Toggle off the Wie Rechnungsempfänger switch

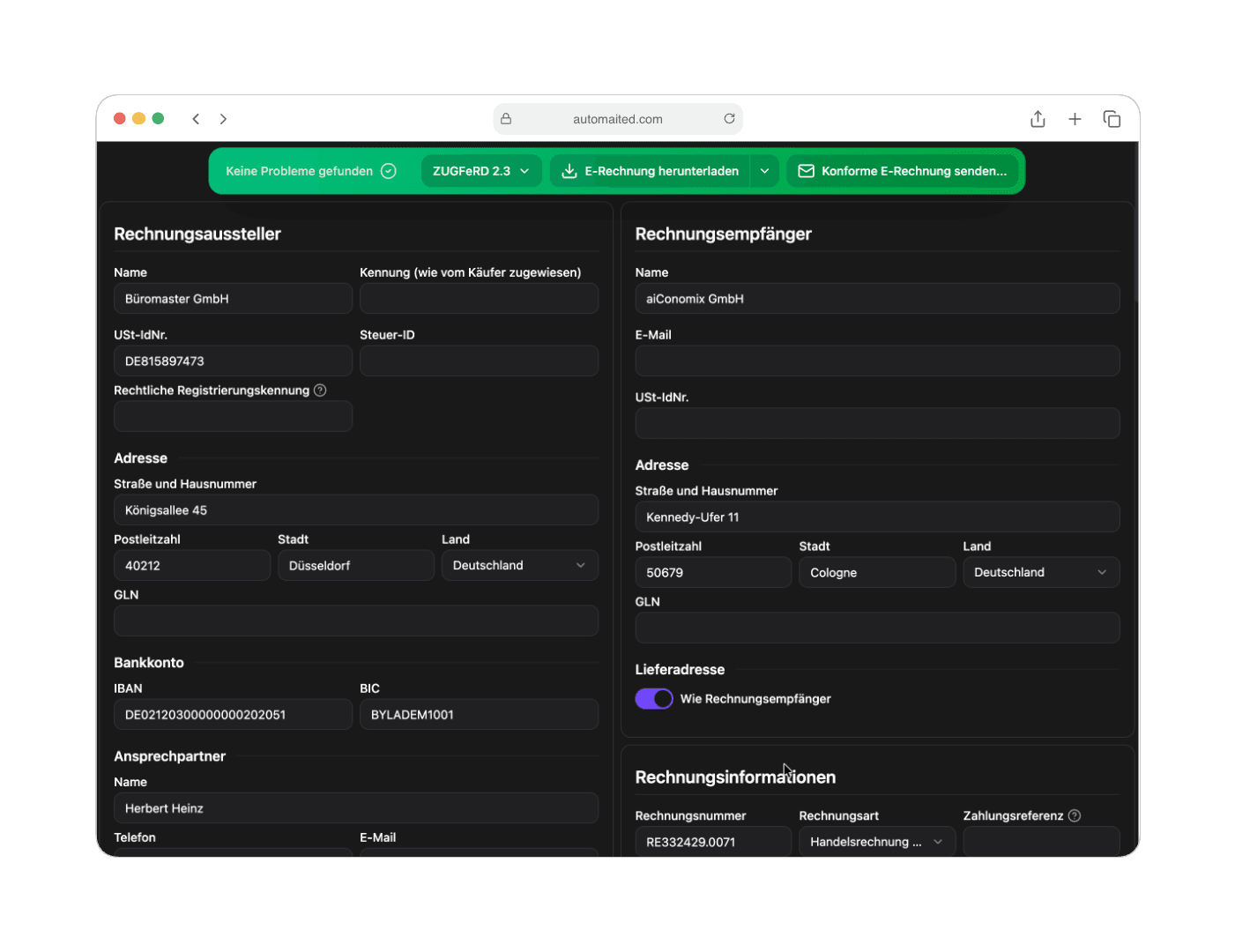654,699
